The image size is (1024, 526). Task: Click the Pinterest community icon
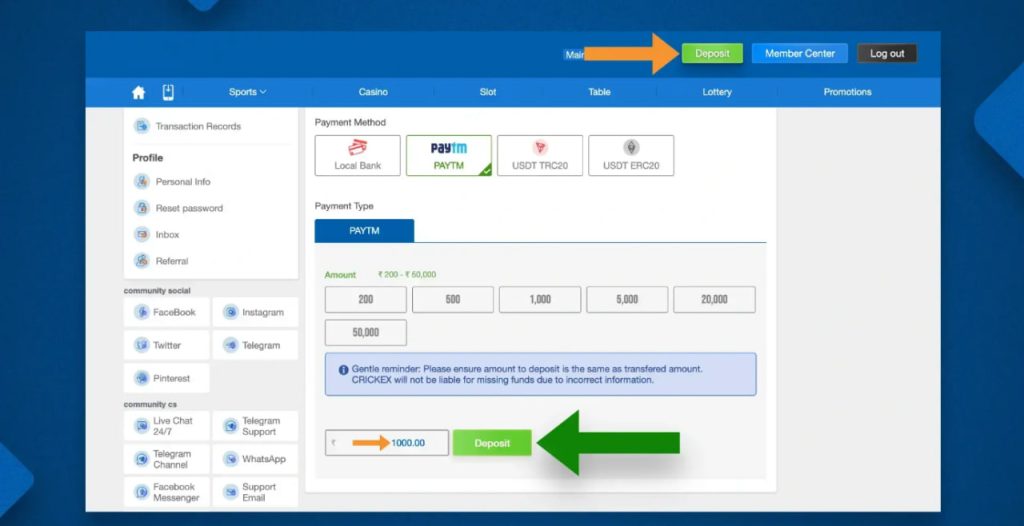click(x=142, y=378)
